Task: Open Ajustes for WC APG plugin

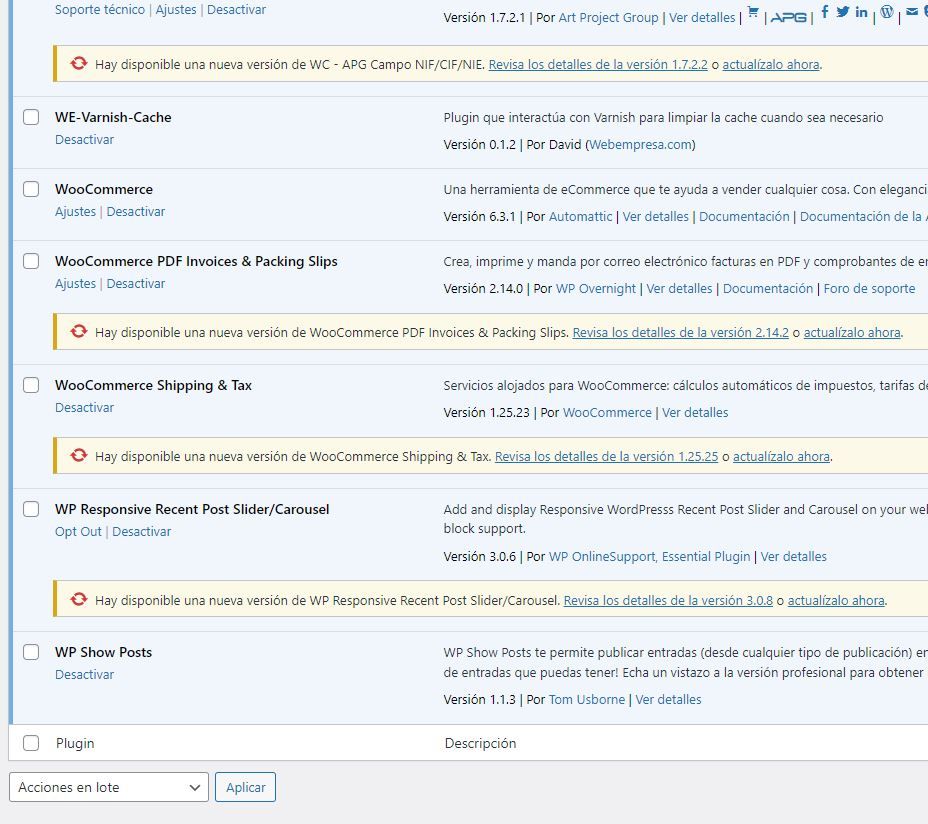Action: [x=176, y=9]
